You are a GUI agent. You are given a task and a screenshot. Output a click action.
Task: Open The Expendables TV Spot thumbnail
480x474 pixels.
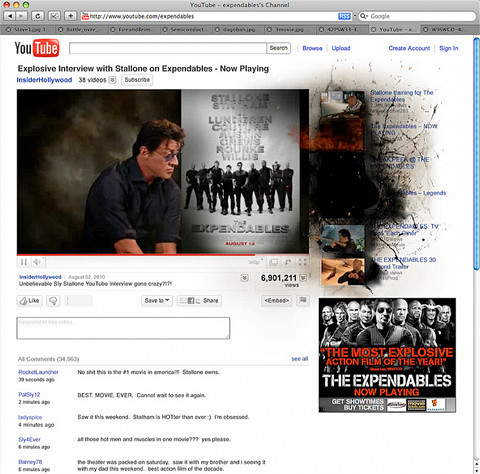343,239
